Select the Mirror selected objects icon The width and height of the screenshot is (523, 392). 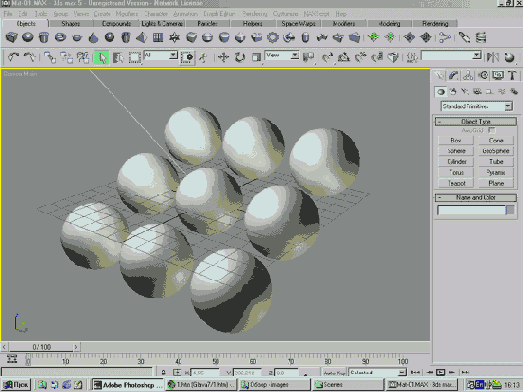pyautogui.click(x=493, y=57)
